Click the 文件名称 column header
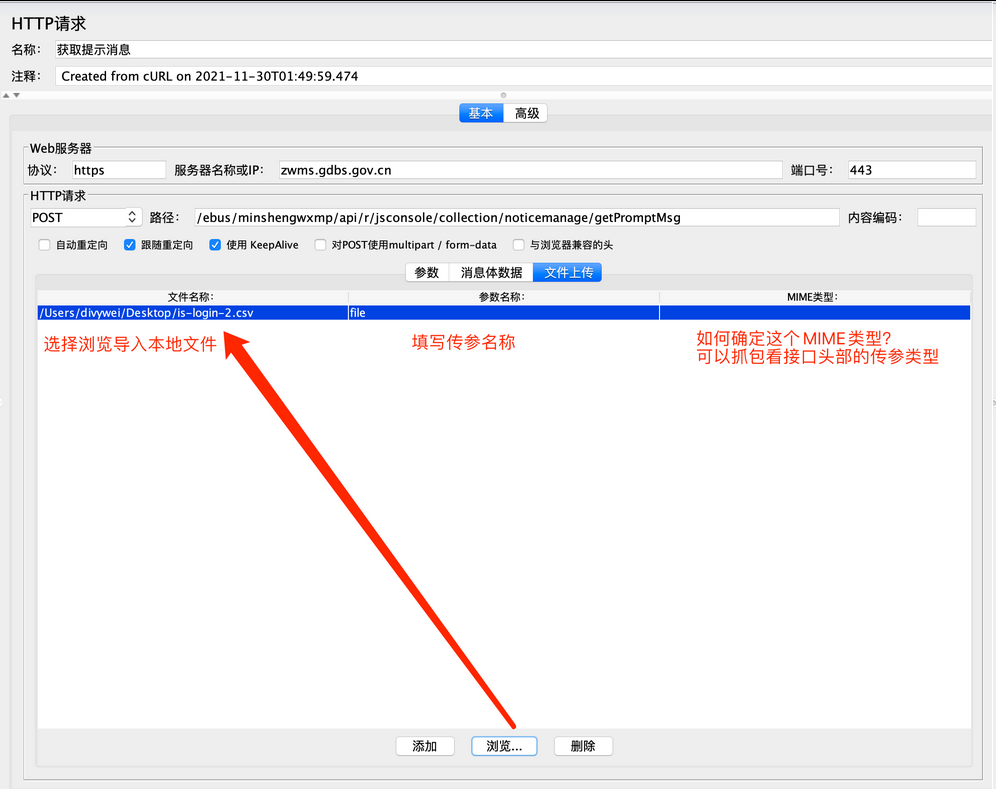996x789 pixels. [x=192, y=297]
